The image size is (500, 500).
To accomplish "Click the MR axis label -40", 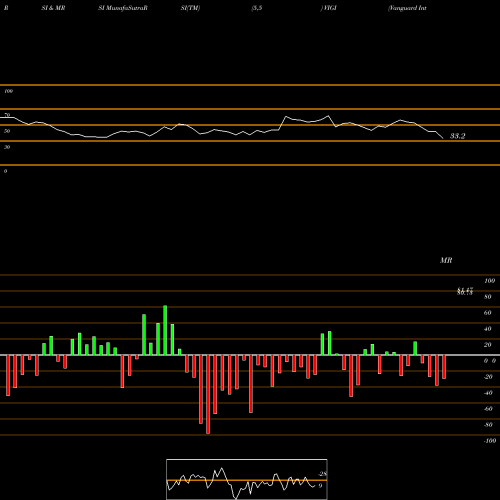I will coord(488,393).
